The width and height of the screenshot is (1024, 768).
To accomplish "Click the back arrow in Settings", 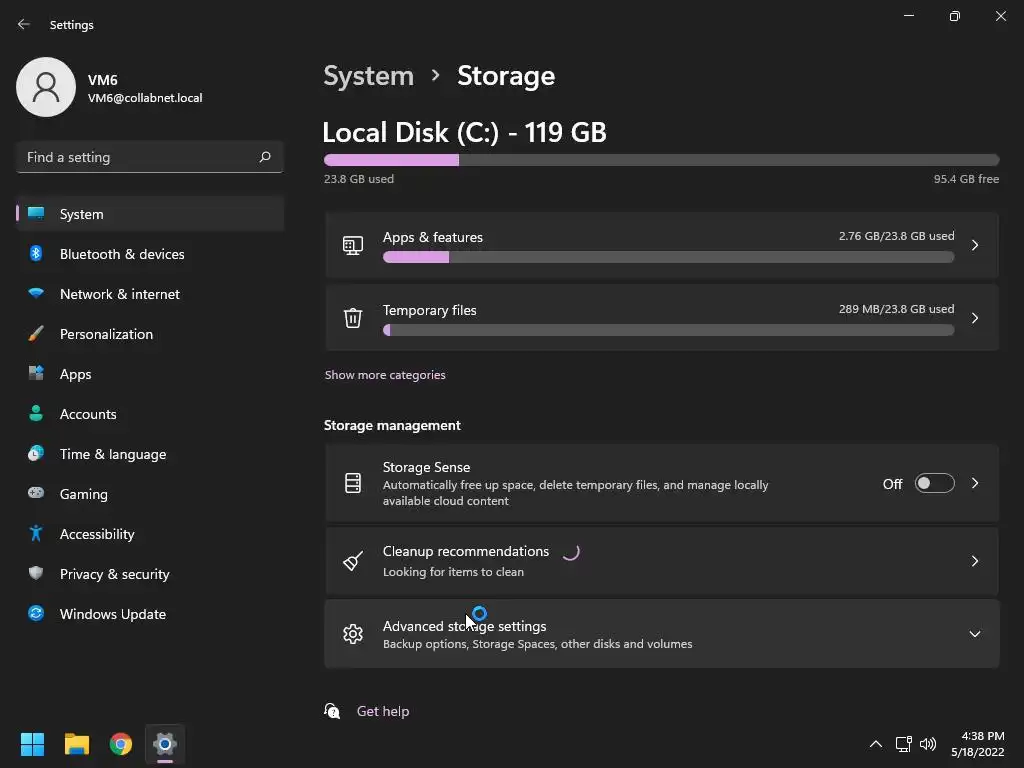I will (24, 25).
